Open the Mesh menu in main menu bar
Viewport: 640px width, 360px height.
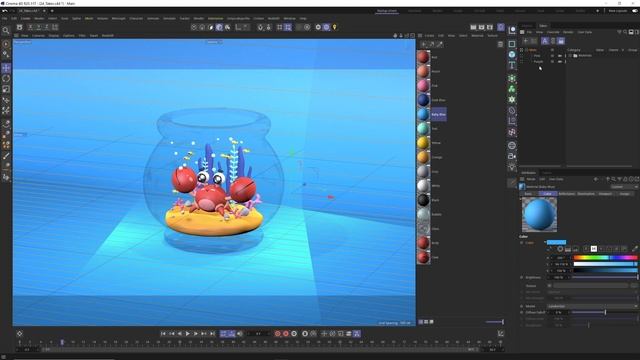click(89, 18)
